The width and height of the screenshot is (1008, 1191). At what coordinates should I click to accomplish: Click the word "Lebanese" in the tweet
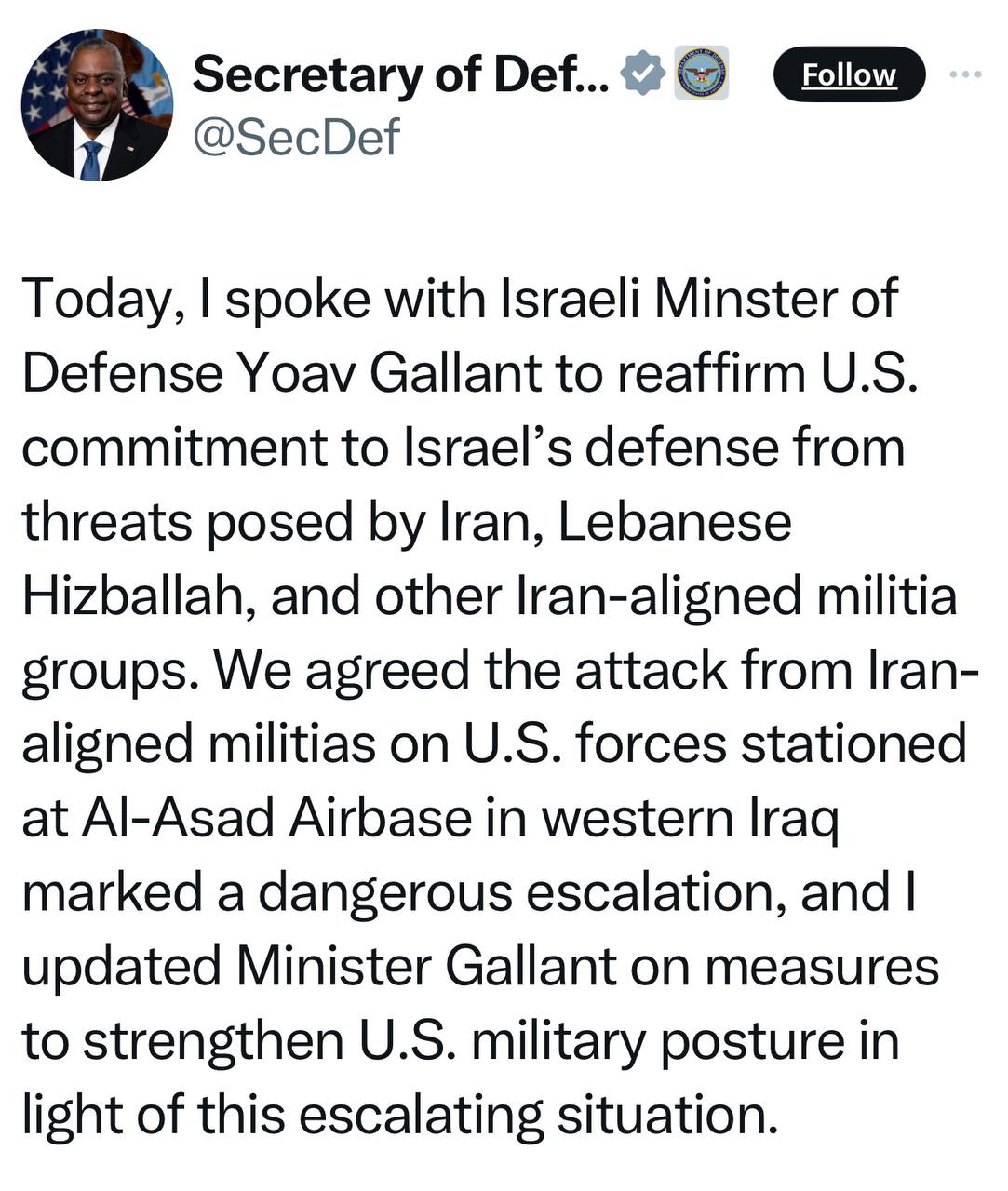click(x=675, y=522)
